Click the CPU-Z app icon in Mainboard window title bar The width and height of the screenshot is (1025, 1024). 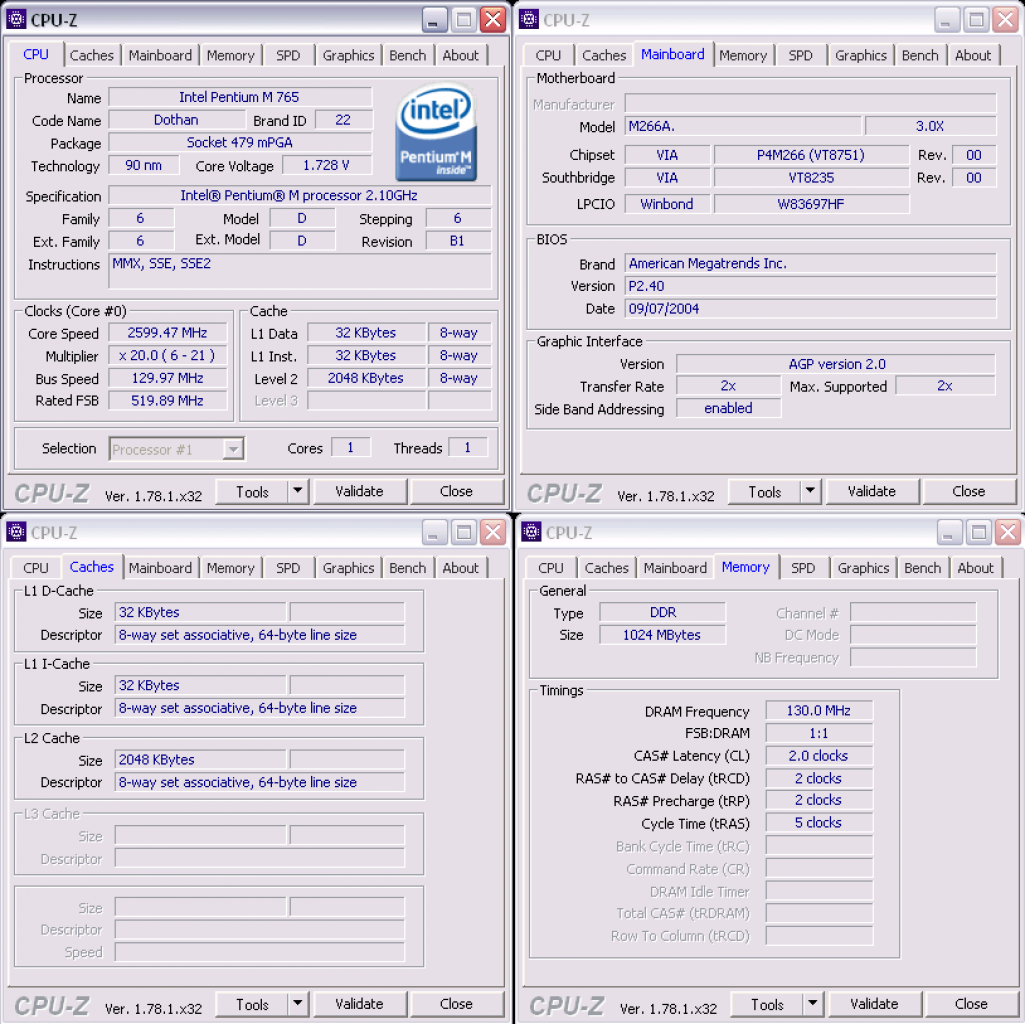click(529, 19)
